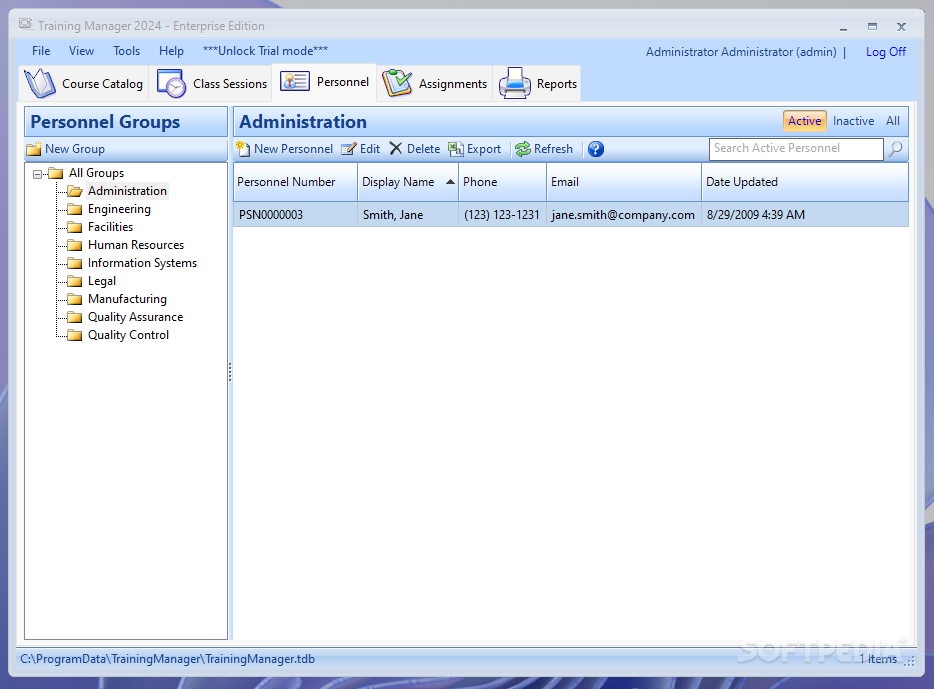Click the Edit pencil icon

(x=348, y=149)
